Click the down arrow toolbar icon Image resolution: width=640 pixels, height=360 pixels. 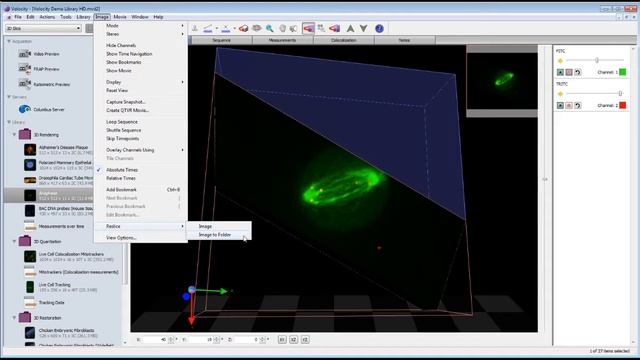point(363,29)
